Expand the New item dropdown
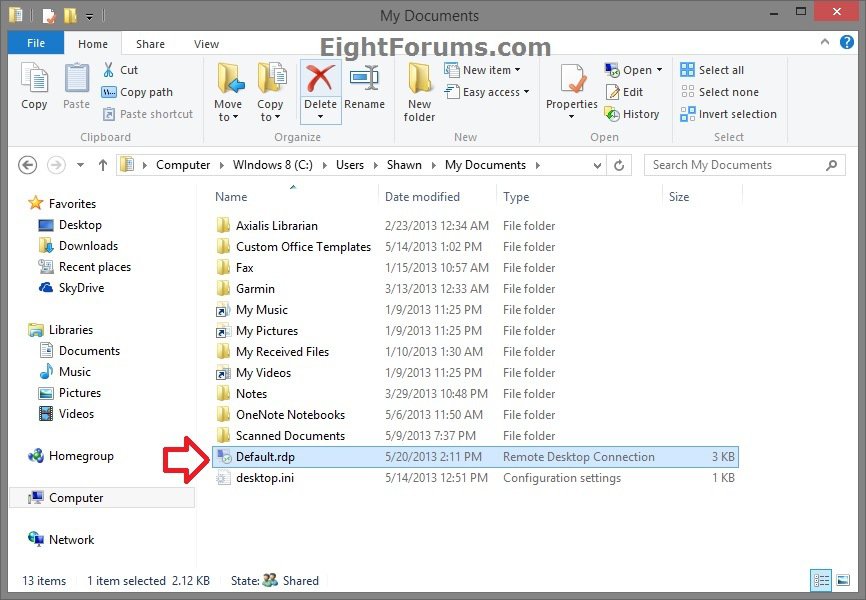Viewport: 866px width, 600px height. pyautogui.click(x=490, y=70)
